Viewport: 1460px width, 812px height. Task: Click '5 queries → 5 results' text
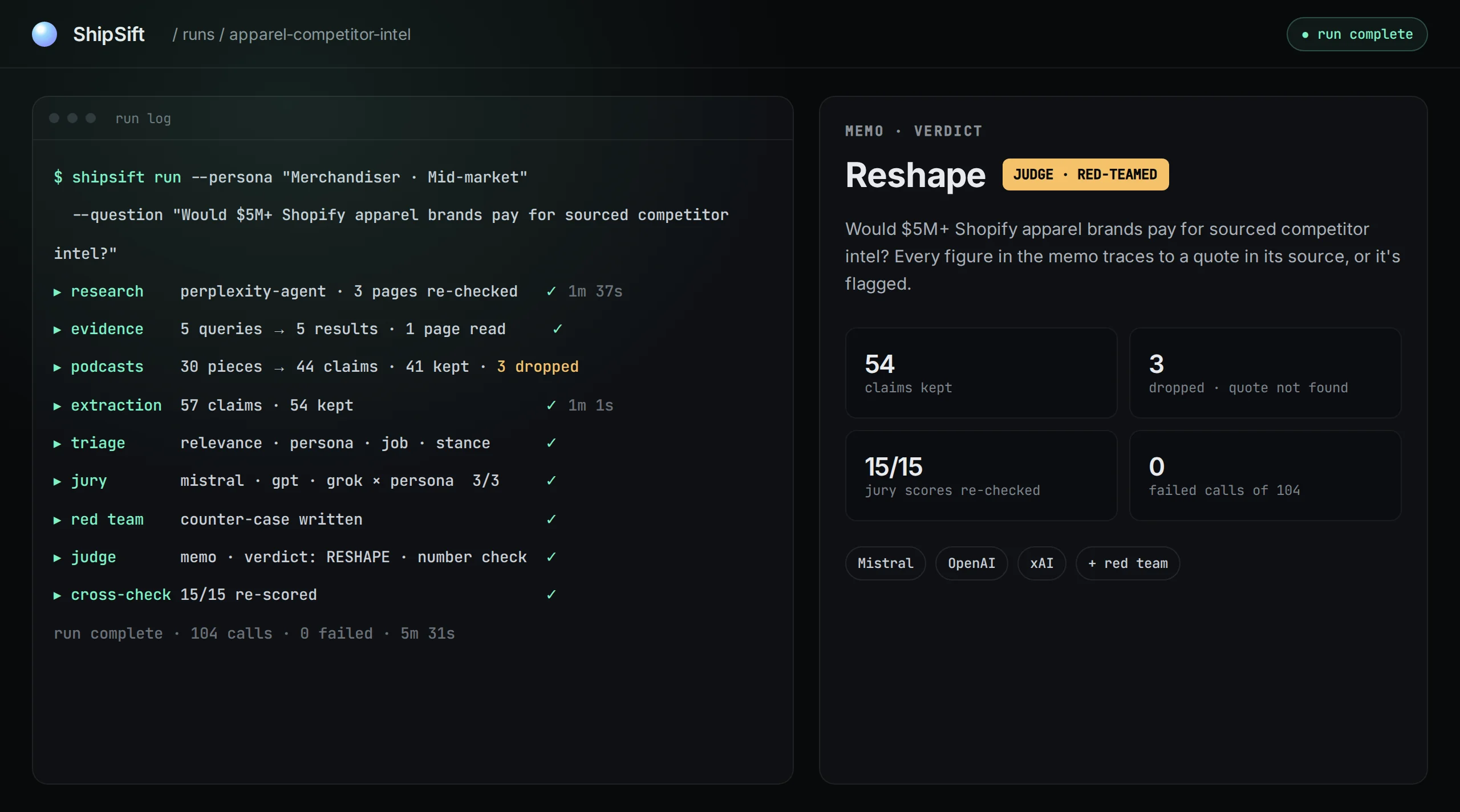click(x=279, y=329)
